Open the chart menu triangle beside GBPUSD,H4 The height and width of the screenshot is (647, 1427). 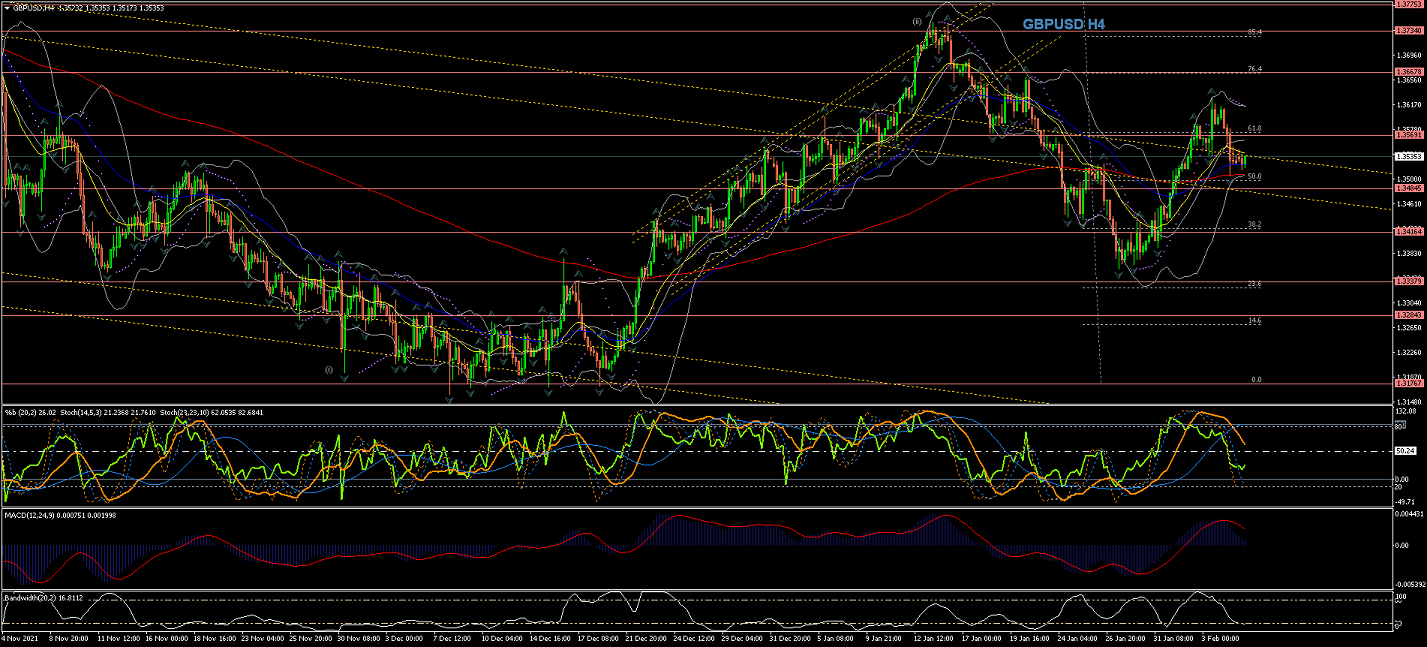point(7,7)
